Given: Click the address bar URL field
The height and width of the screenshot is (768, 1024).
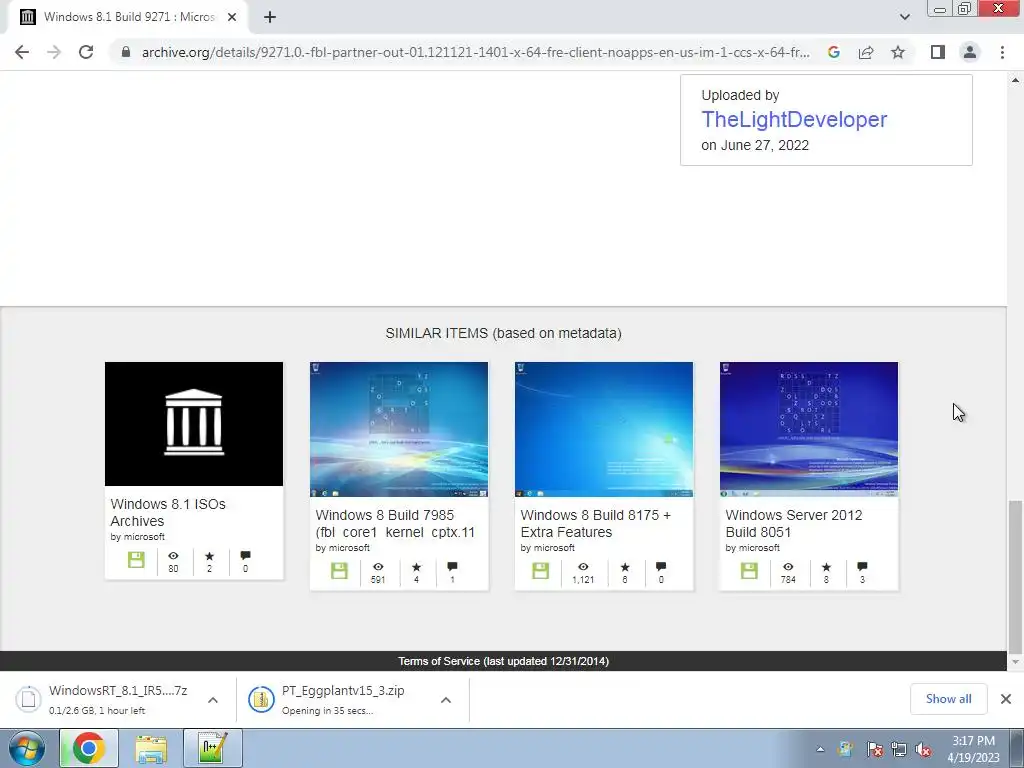Looking at the screenshot, I should click(475, 52).
